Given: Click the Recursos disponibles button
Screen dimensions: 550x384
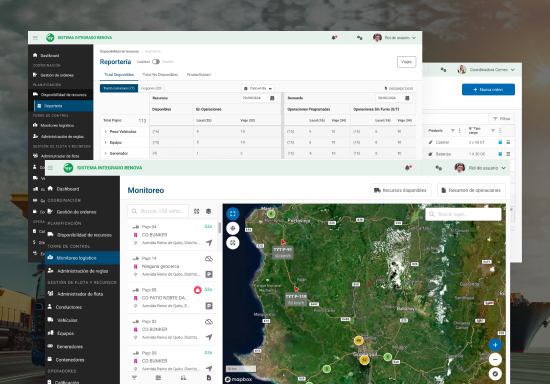Looking at the screenshot, I should (401, 190).
